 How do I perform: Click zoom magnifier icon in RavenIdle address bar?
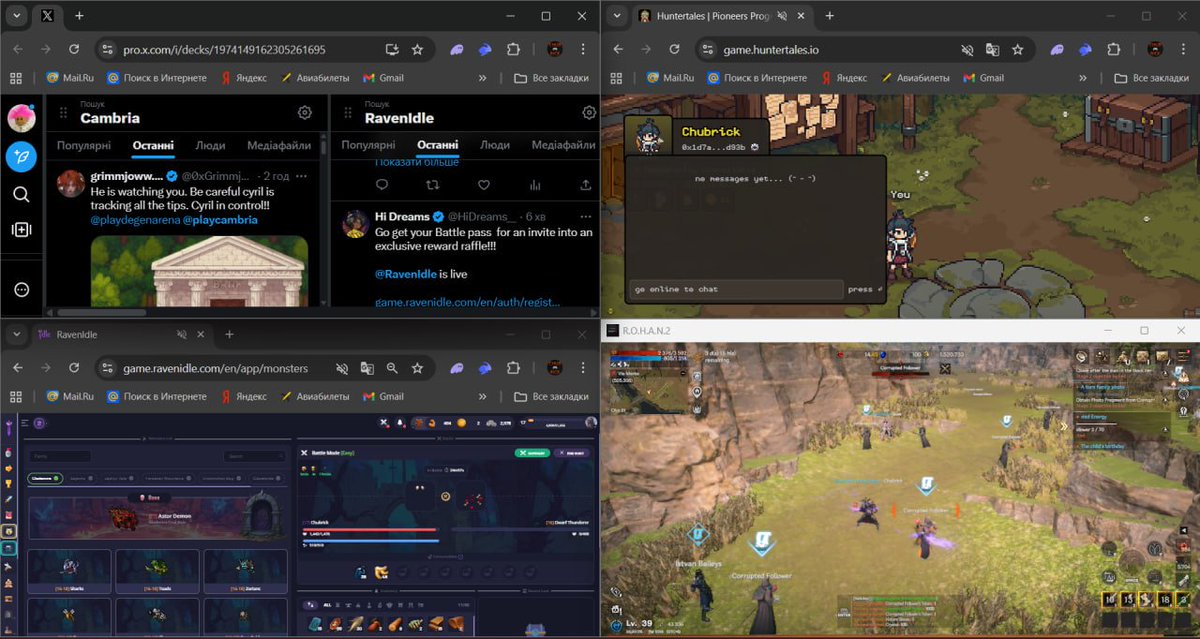point(392,368)
